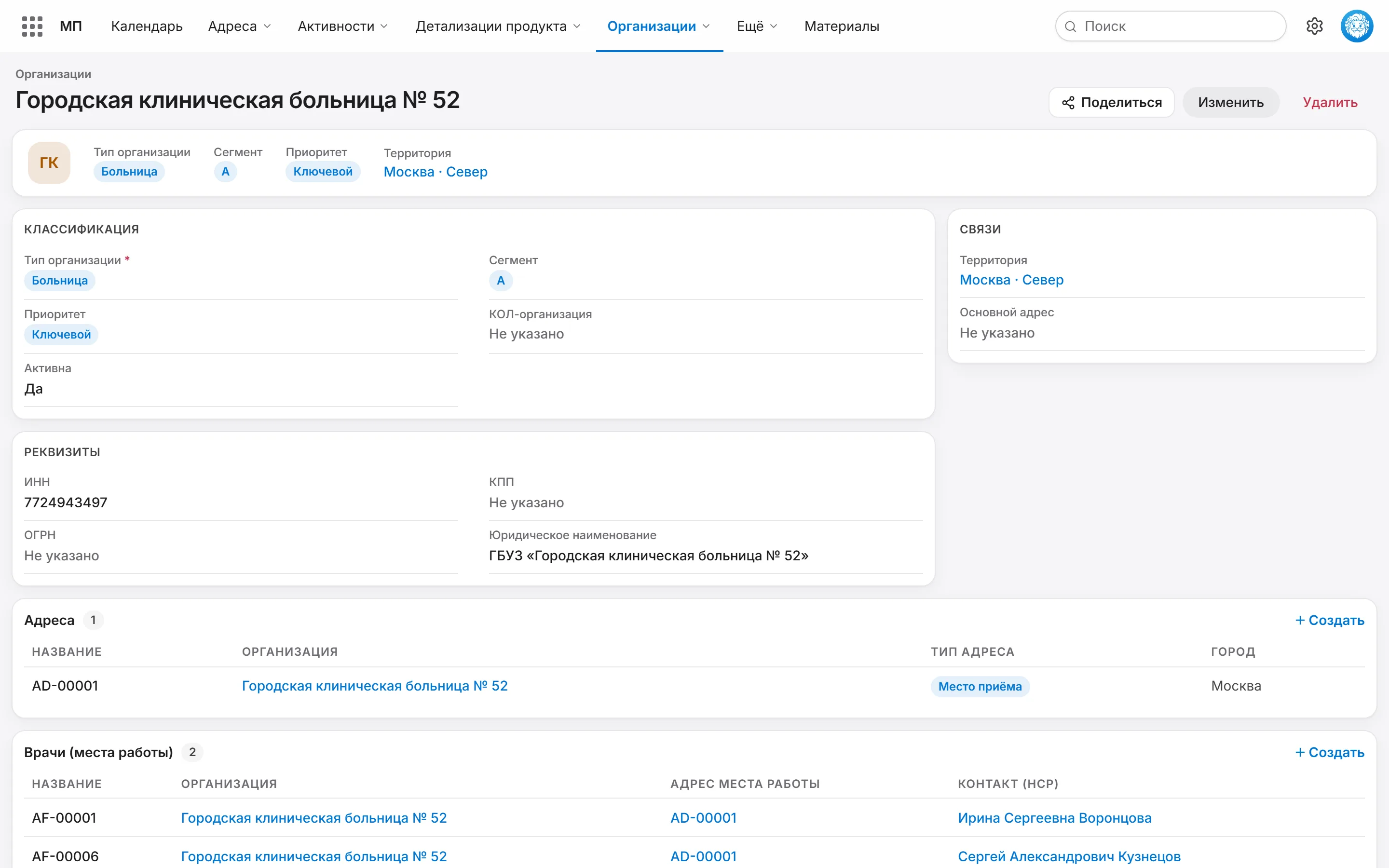Expand the Адреса menu chevron
1389x868 pixels.
(268, 27)
